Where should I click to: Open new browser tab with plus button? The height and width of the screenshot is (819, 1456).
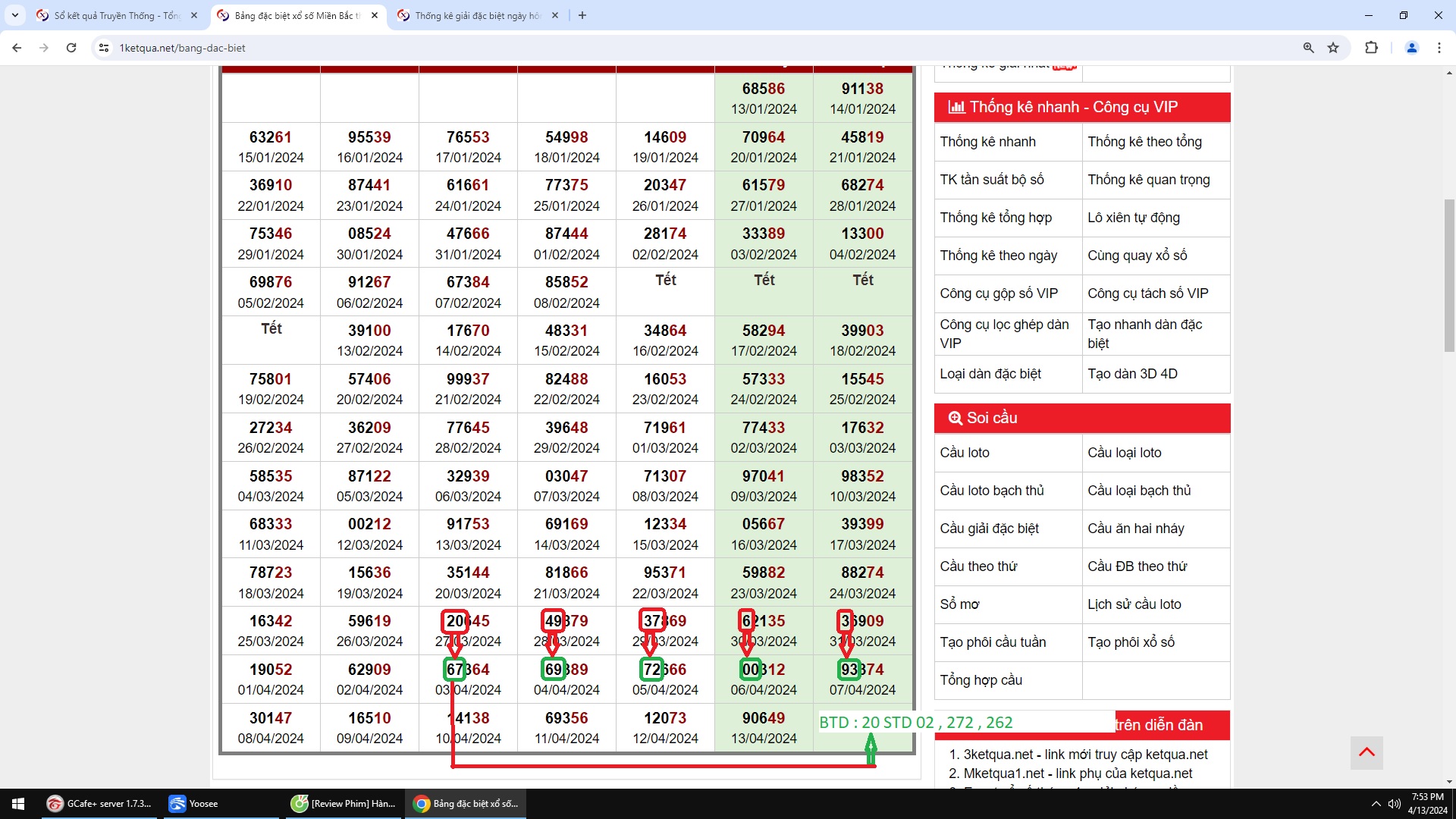click(x=582, y=15)
